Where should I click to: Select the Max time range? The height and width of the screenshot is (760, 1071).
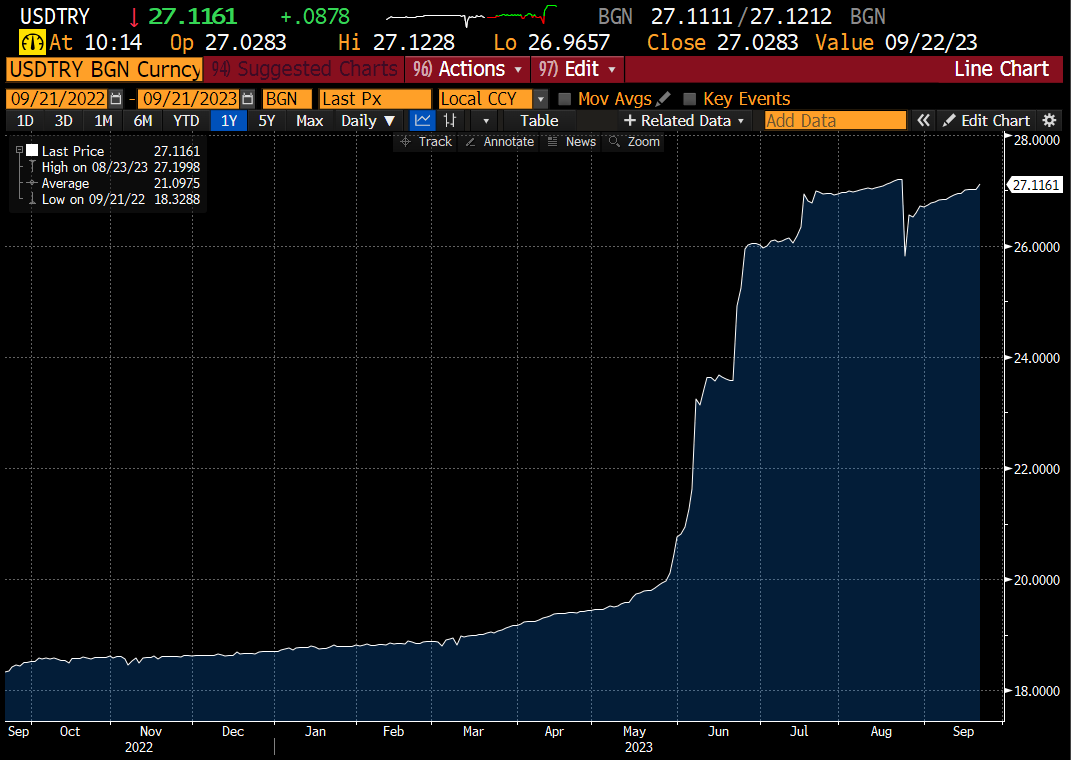pyautogui.click(x=309, y=121)
